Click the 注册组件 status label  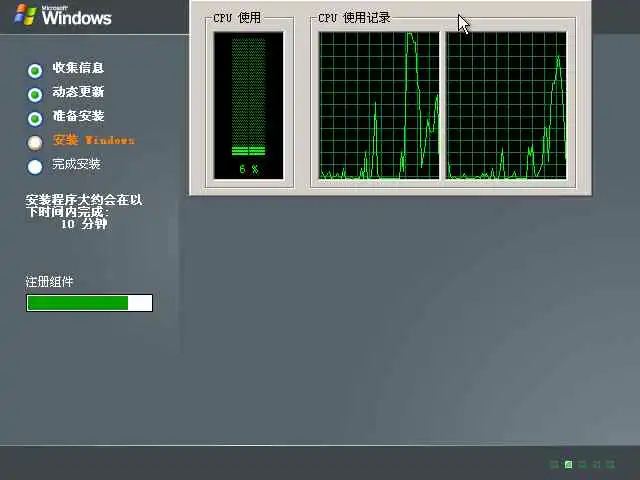49,282
